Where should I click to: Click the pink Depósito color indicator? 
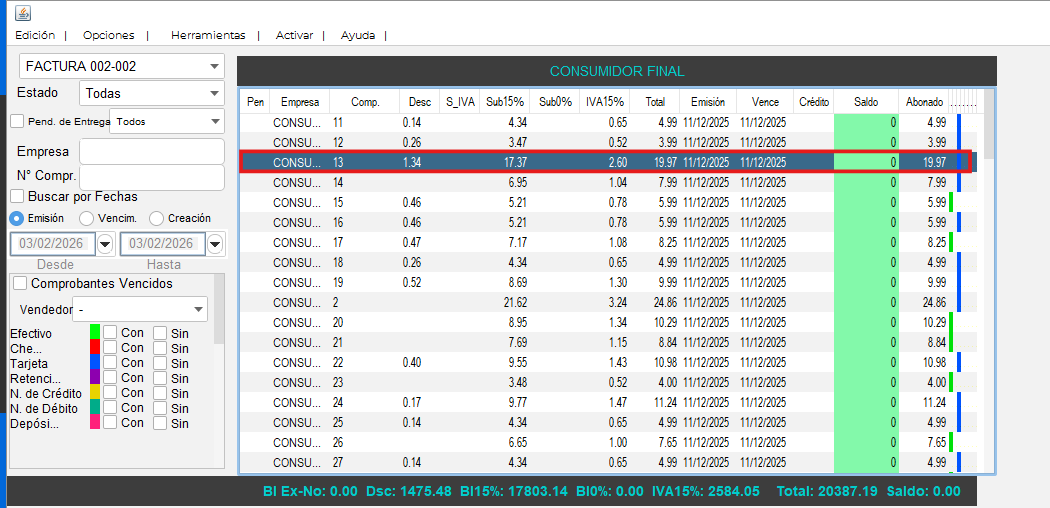(95, 423)
